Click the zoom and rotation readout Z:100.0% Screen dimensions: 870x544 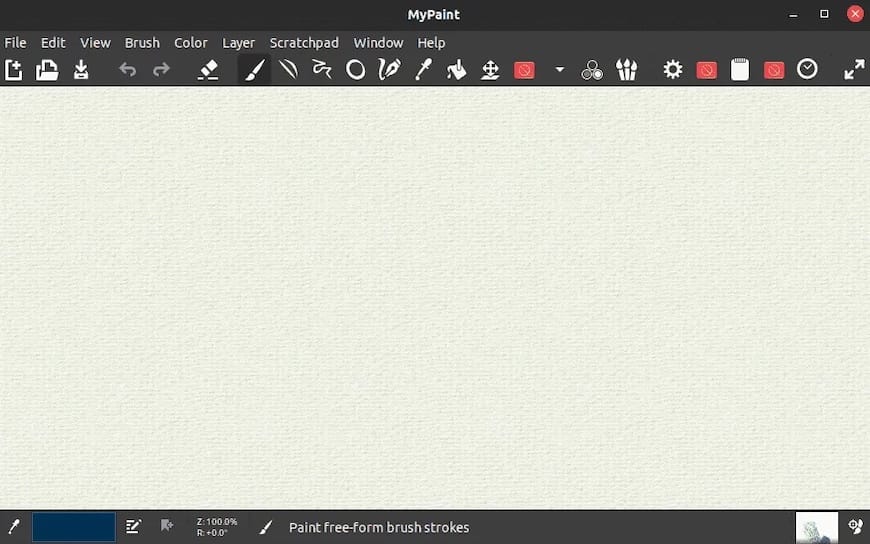click(217, 527)
